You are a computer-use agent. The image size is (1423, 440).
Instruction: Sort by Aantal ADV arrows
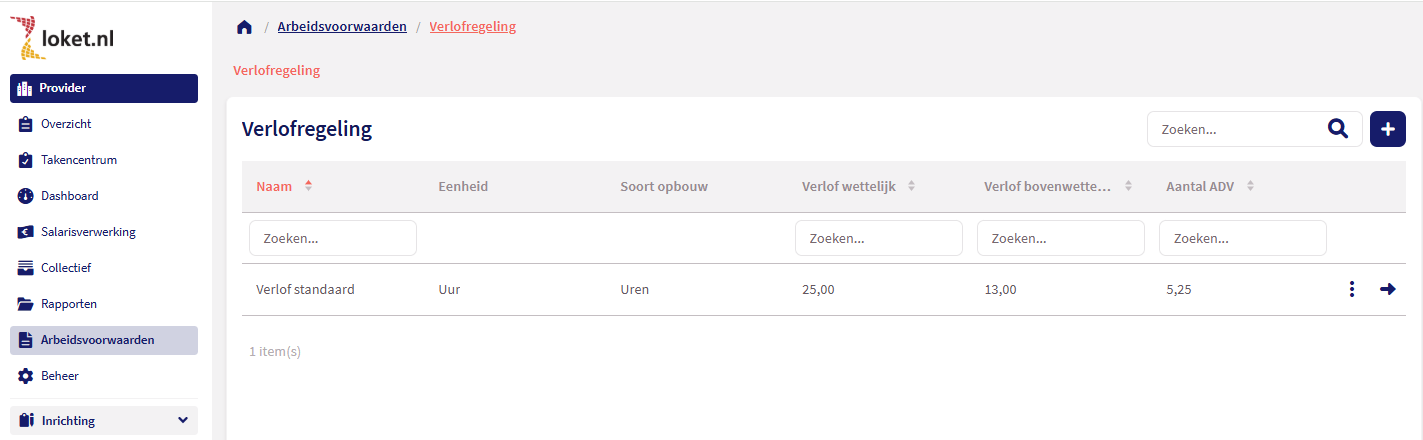pyautogui.click(x=1250, y=186)
